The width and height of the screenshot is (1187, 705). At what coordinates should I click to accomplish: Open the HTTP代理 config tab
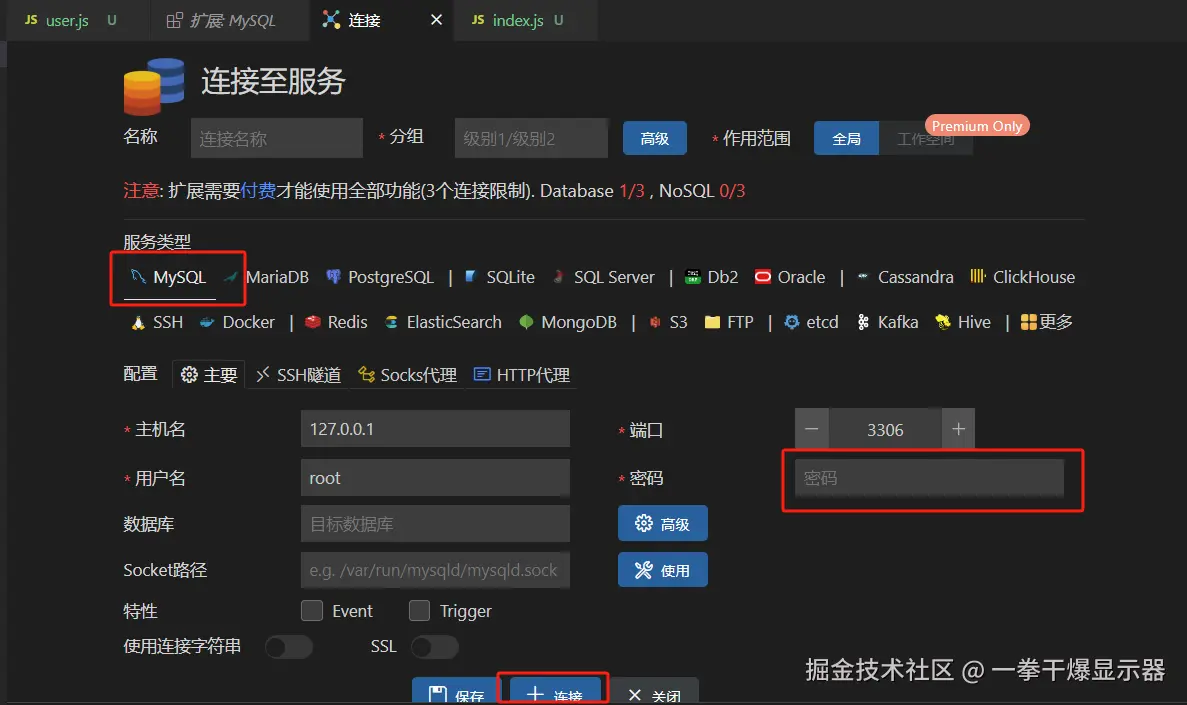point(522,375)
